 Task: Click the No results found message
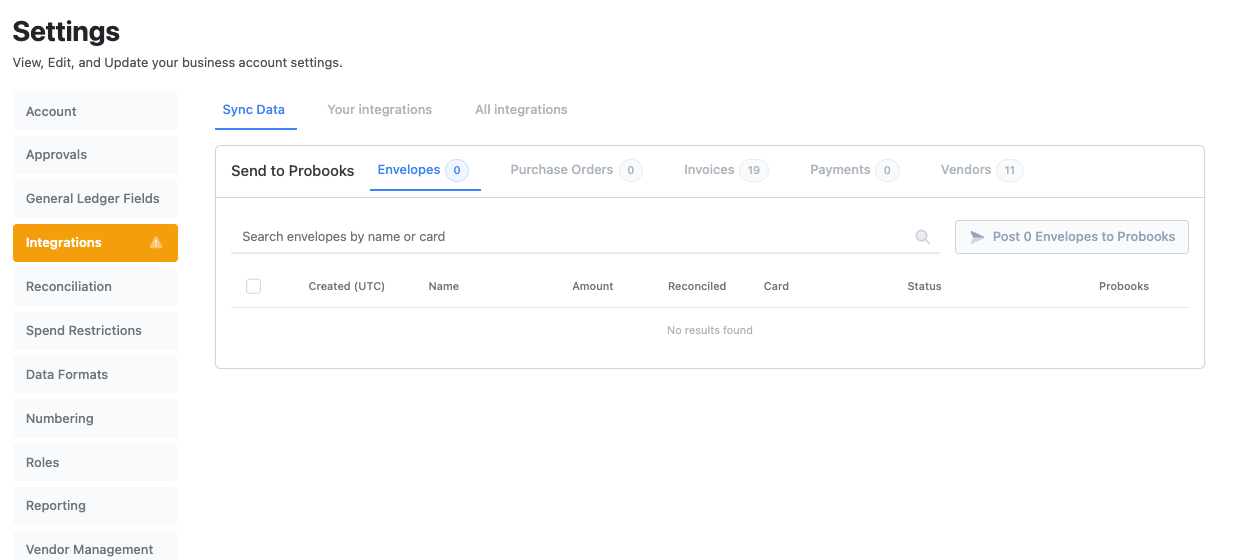710,330
